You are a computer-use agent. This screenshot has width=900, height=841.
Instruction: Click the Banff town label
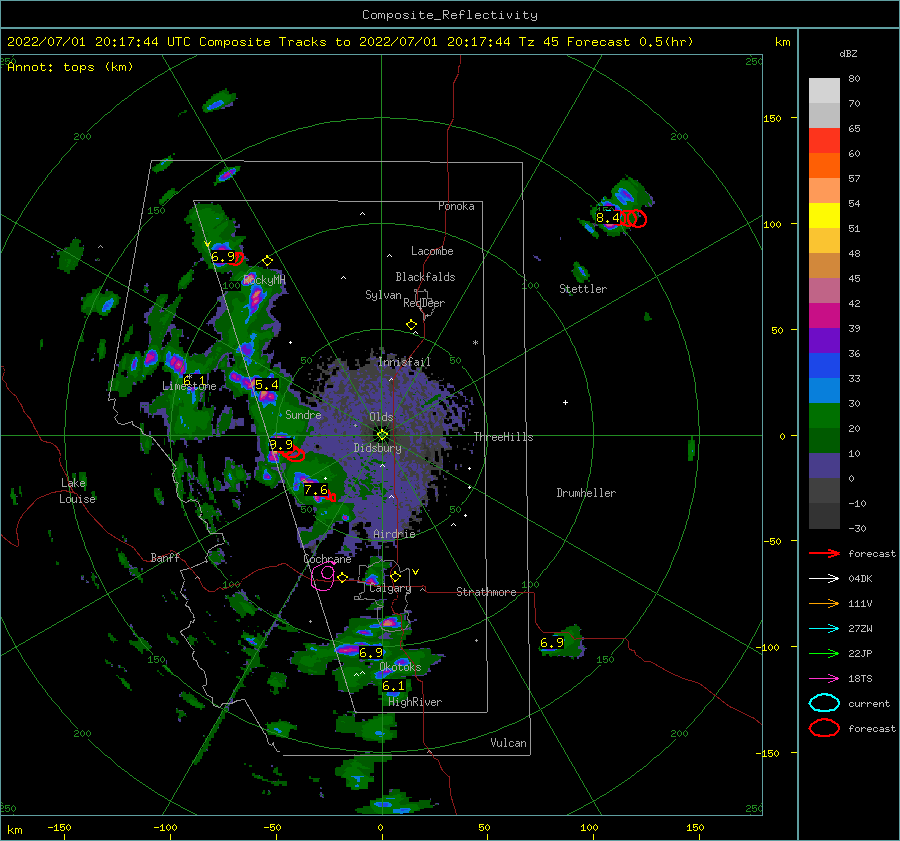pos(165,558)
